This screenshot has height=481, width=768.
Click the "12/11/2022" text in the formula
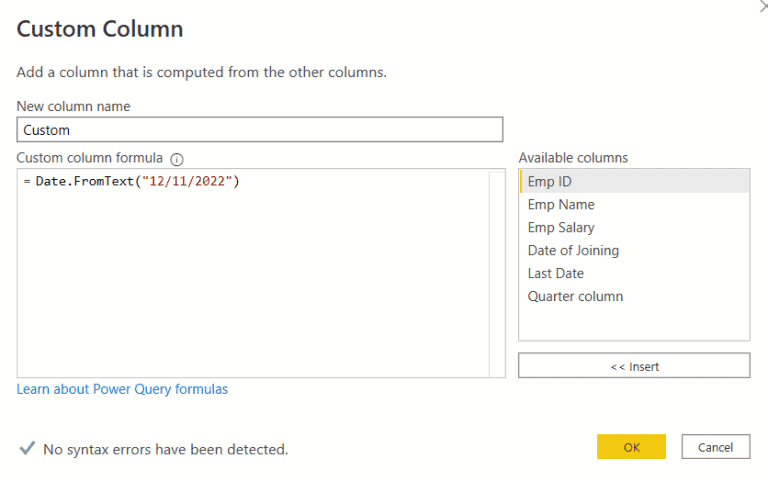coord(187,181)
